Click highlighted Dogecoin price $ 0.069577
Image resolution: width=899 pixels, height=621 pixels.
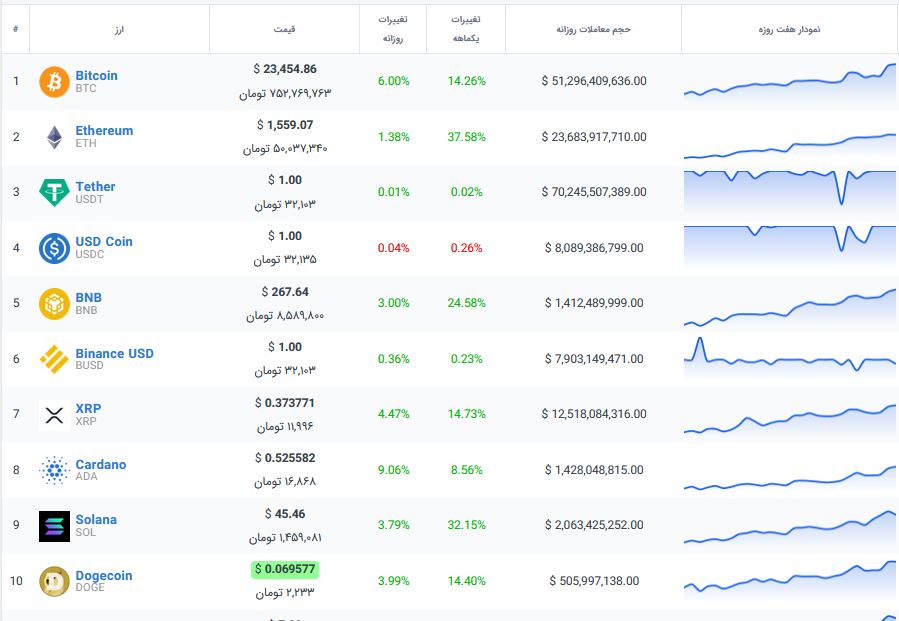tap(285, 569)
